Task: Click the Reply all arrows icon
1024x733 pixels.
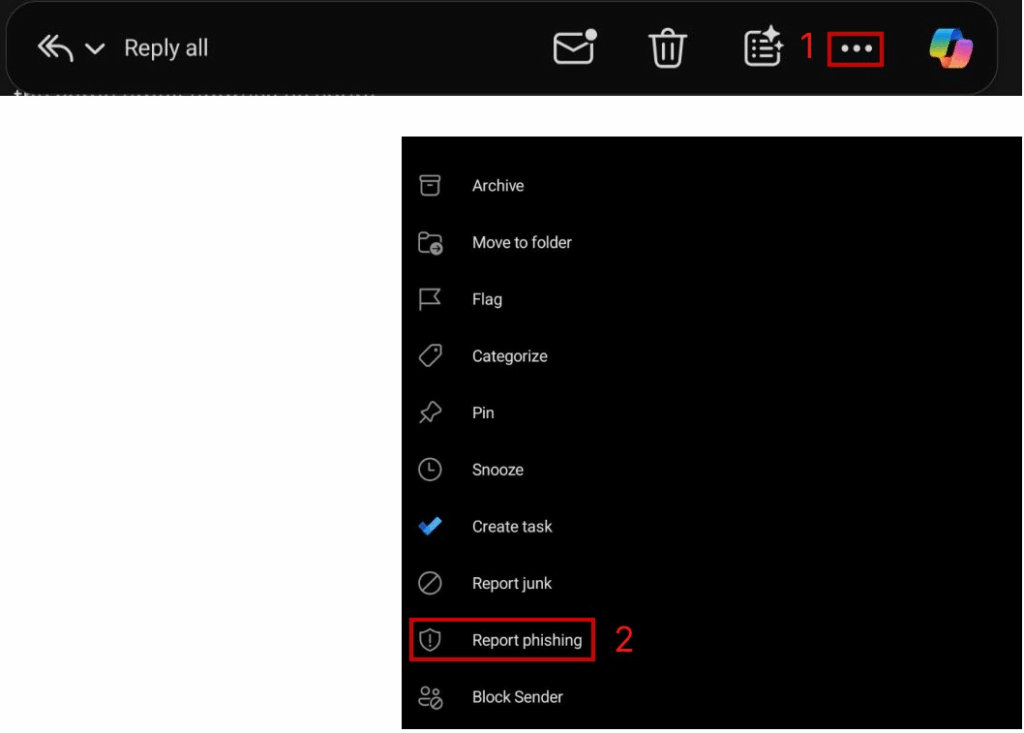Action: tap(55, 48)
